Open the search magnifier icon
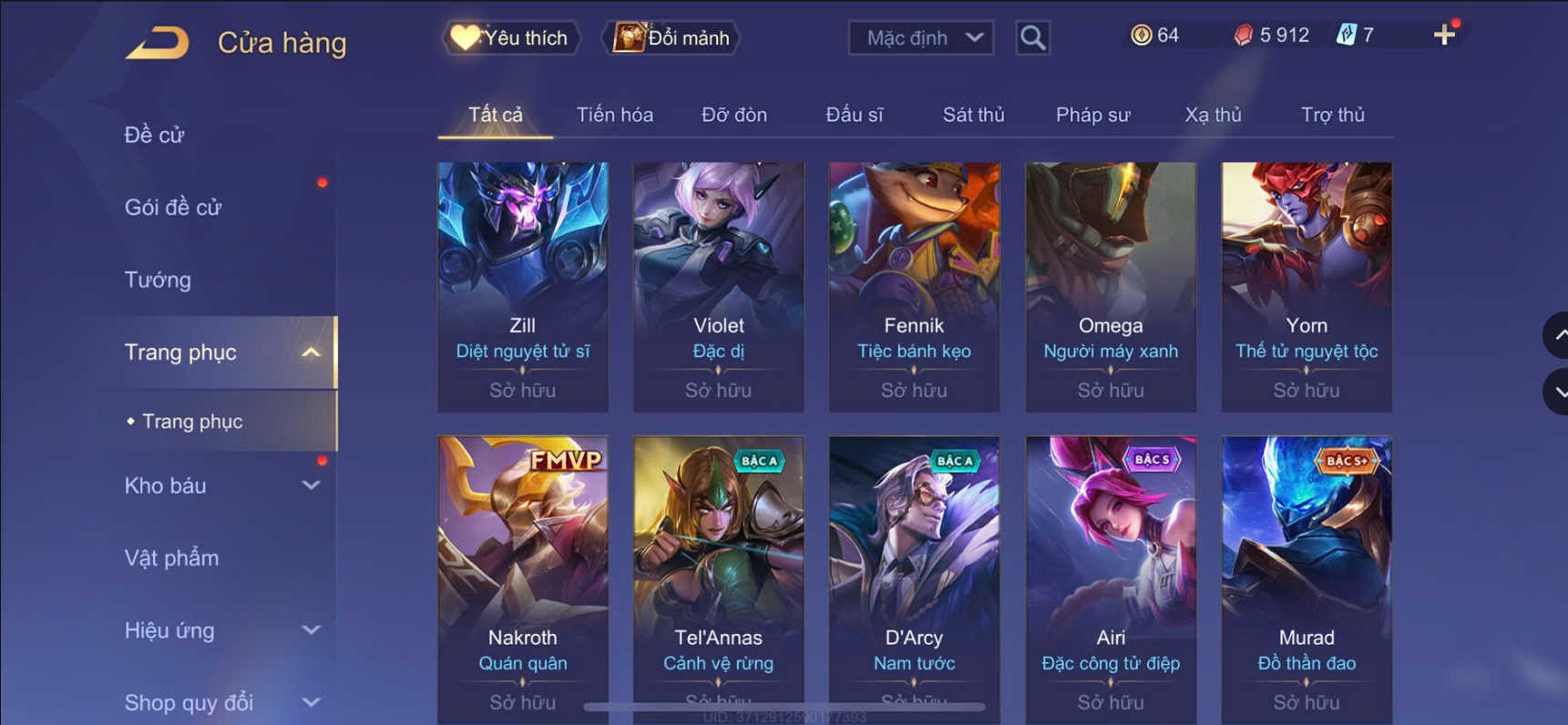The image size is (1568, 725). tap(1032, 38)
